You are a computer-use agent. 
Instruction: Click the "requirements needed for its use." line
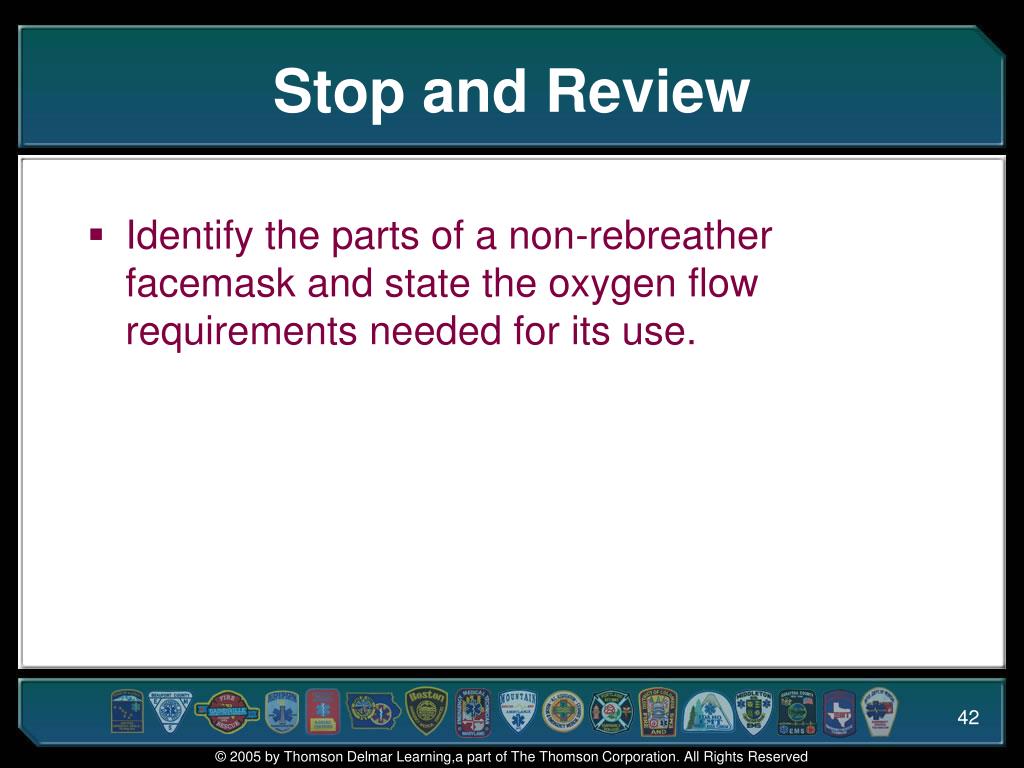411,330
